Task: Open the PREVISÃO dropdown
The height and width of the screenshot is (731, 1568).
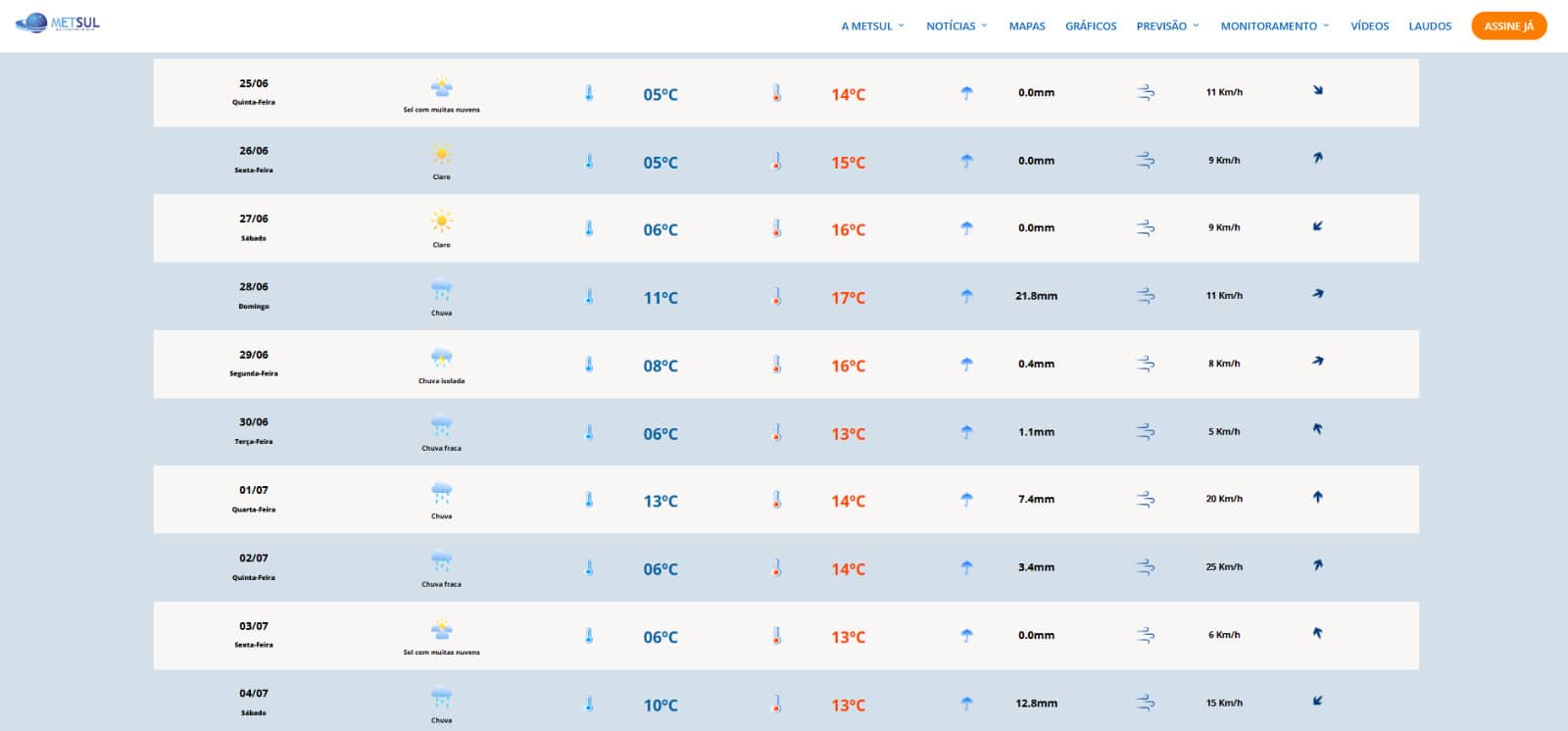Action: 1167,26
